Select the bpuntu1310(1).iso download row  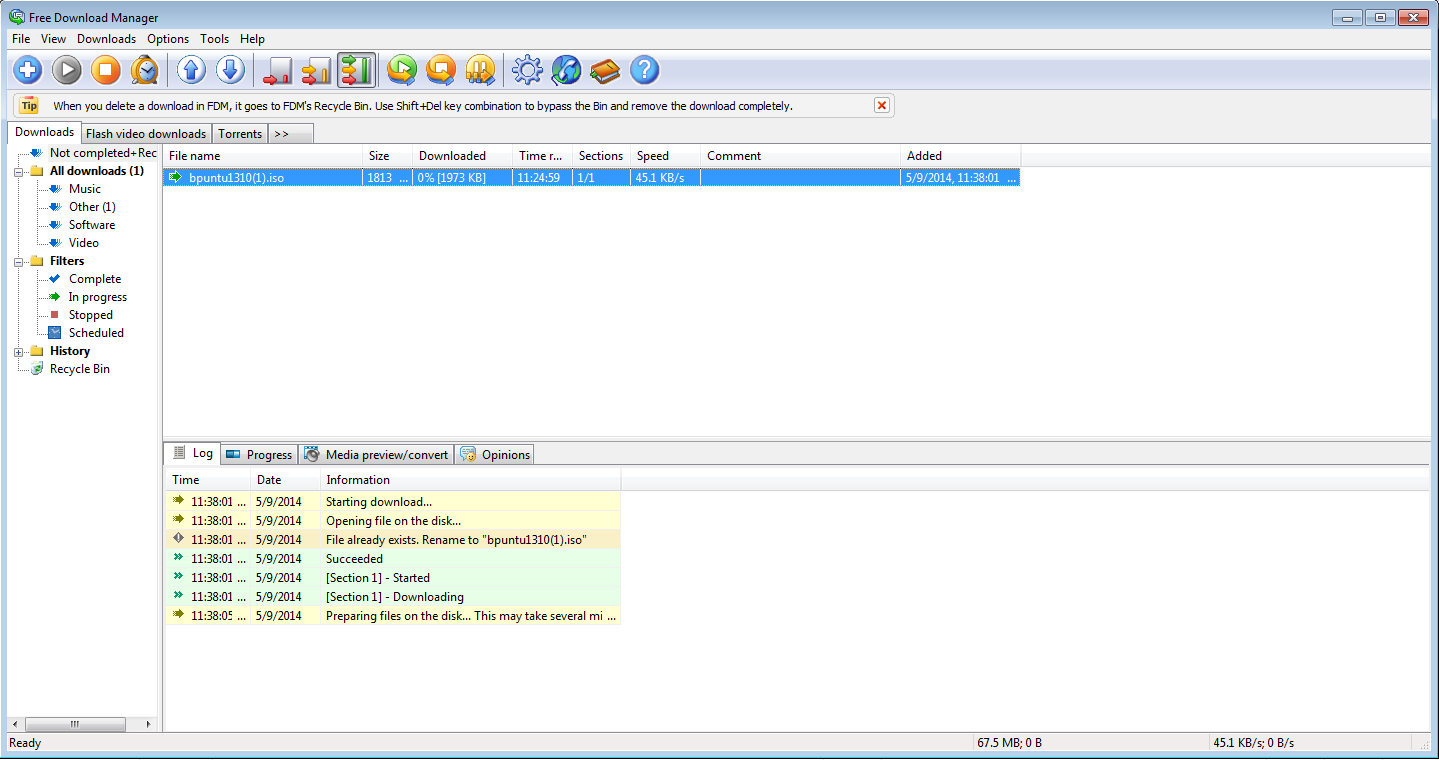click(592, 178)
